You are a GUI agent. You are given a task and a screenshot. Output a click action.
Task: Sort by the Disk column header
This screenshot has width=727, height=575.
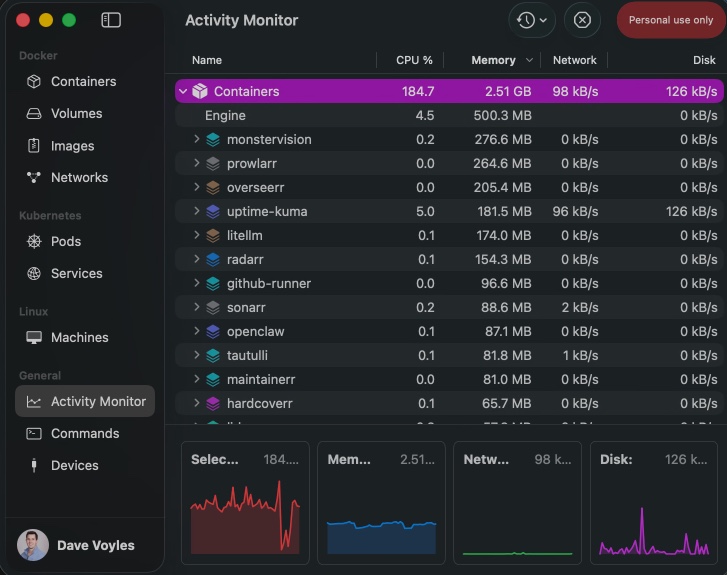pyautogui.click(x=704, y=60)
